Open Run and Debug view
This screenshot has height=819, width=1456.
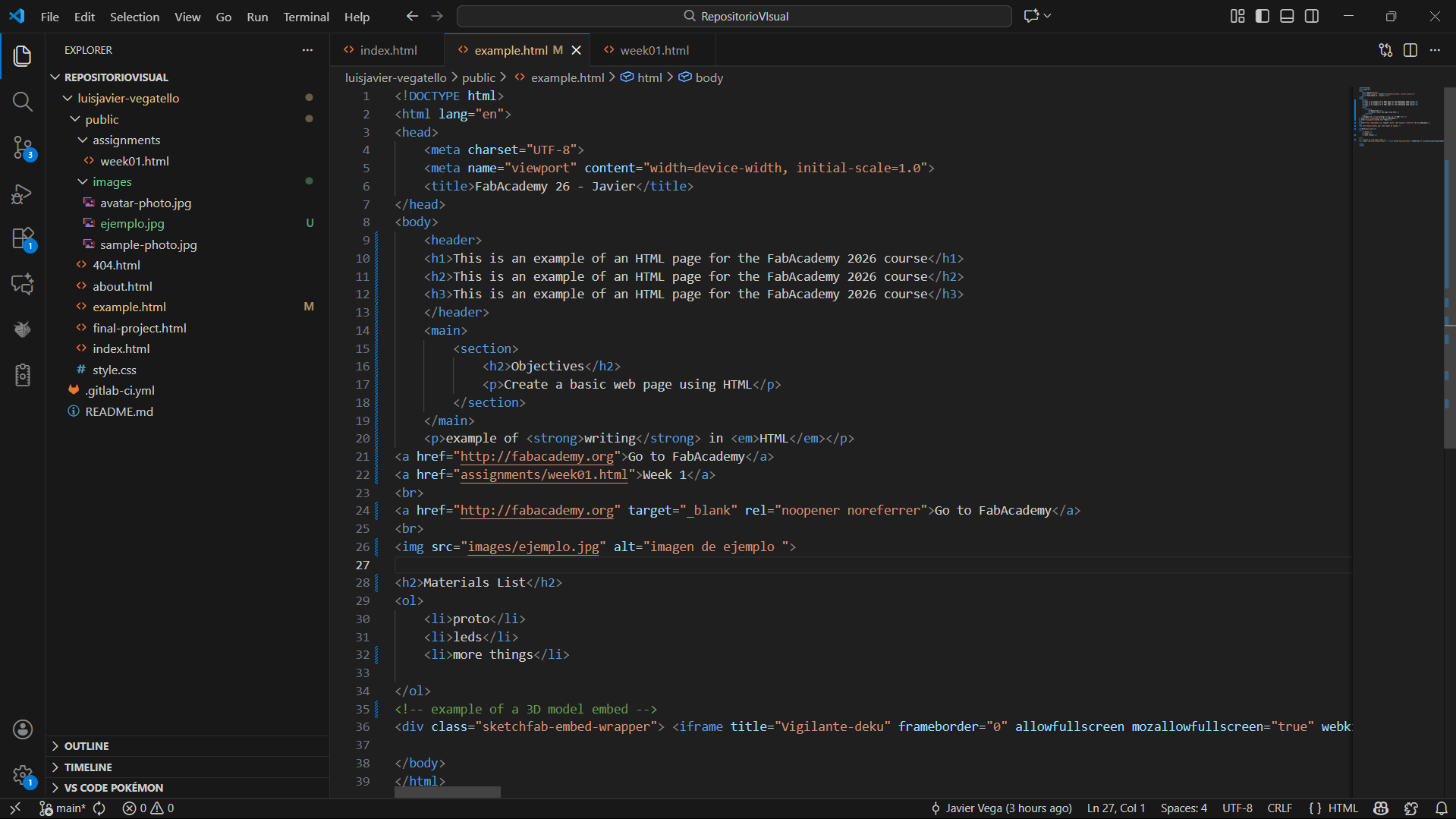(x=22, y=194)
